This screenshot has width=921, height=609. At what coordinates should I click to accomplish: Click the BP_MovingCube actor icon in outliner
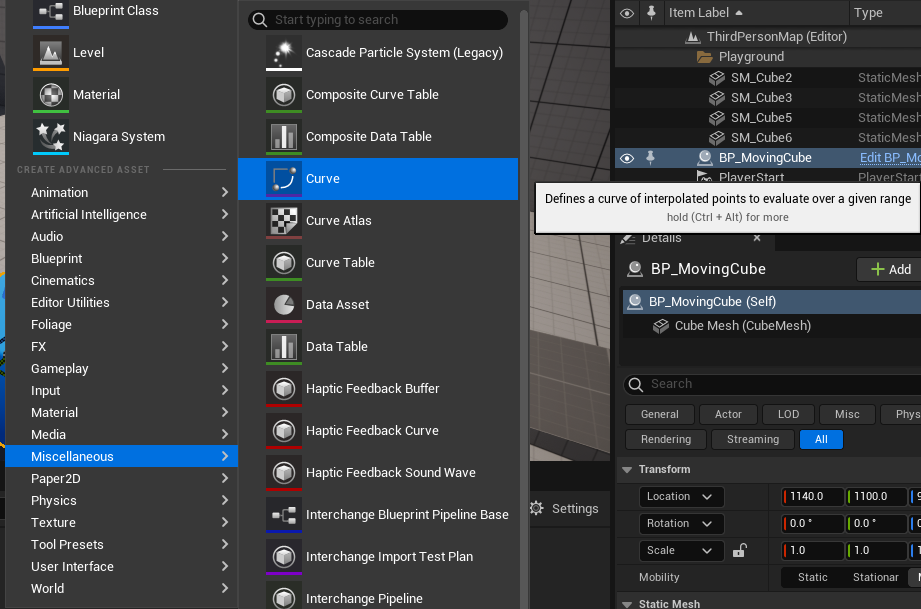point(705,157)
